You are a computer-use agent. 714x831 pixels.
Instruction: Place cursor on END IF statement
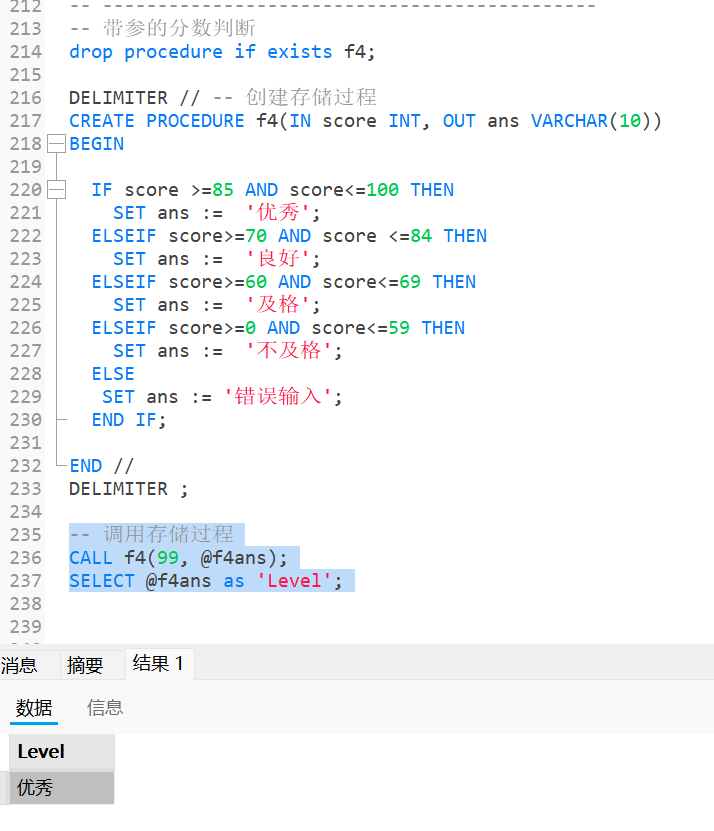click(x=129, y=420)
